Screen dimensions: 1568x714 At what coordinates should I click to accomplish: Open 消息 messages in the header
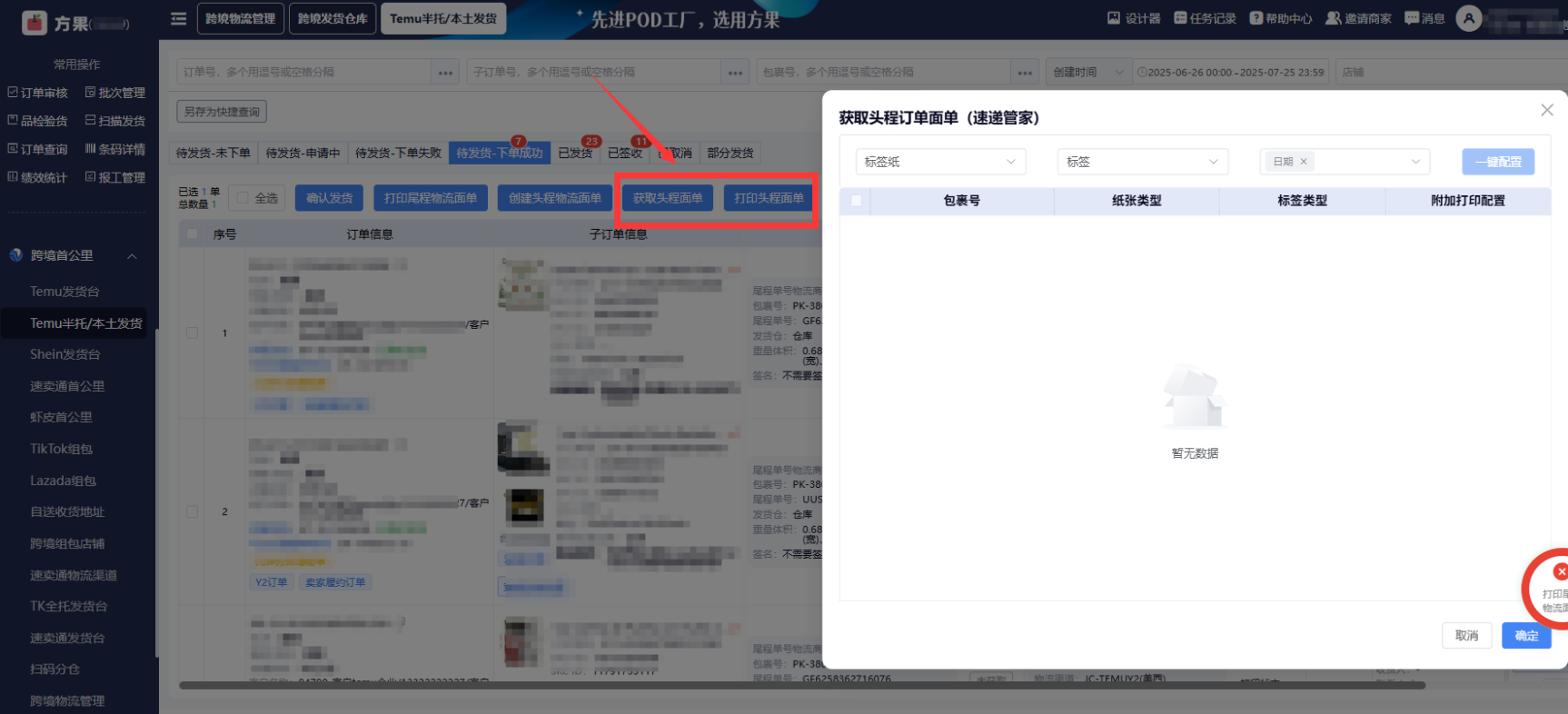tap(1424, 18)
